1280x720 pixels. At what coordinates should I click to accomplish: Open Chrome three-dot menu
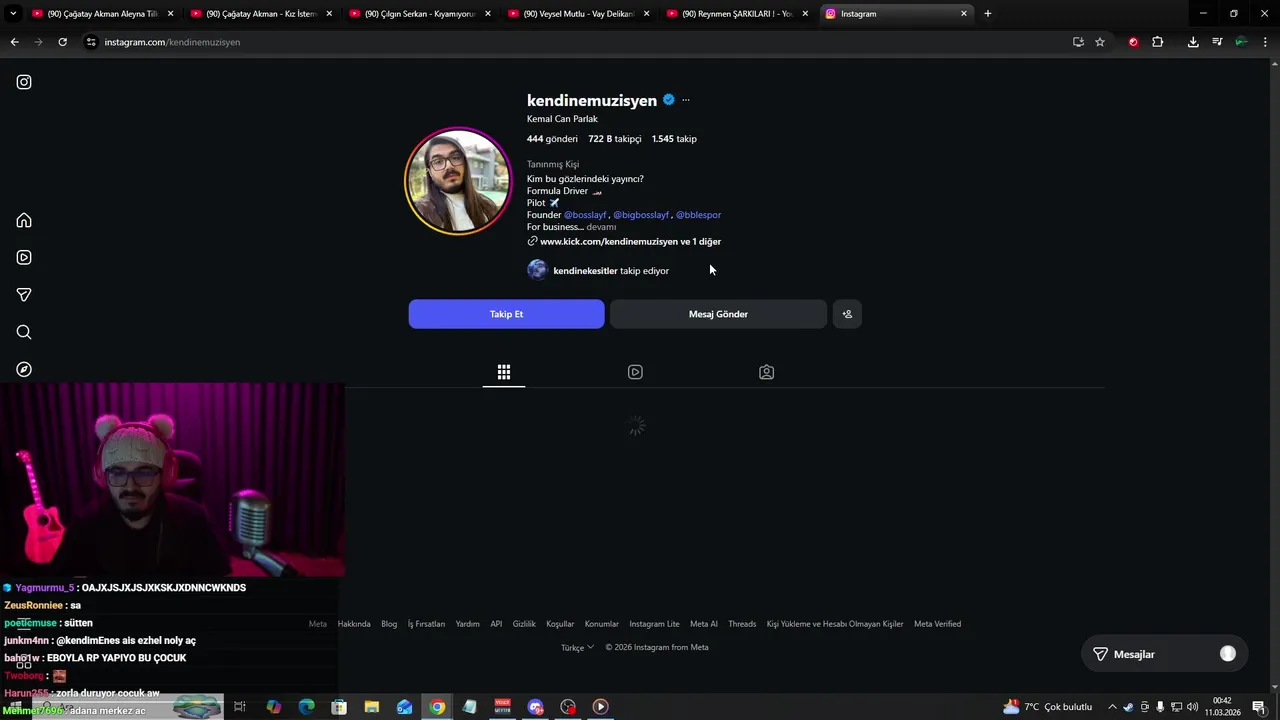point(1265,42)
